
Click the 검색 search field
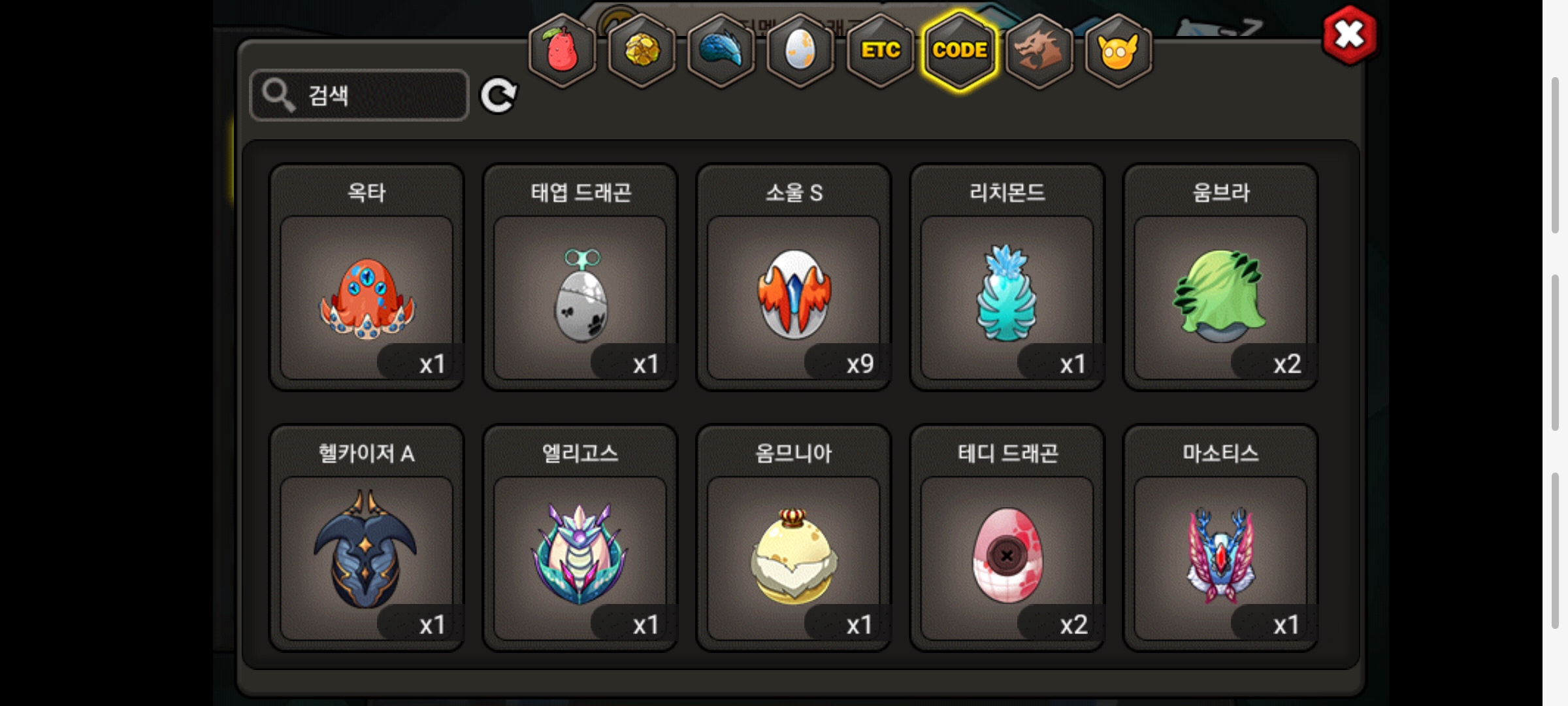[x=359, y=95]
